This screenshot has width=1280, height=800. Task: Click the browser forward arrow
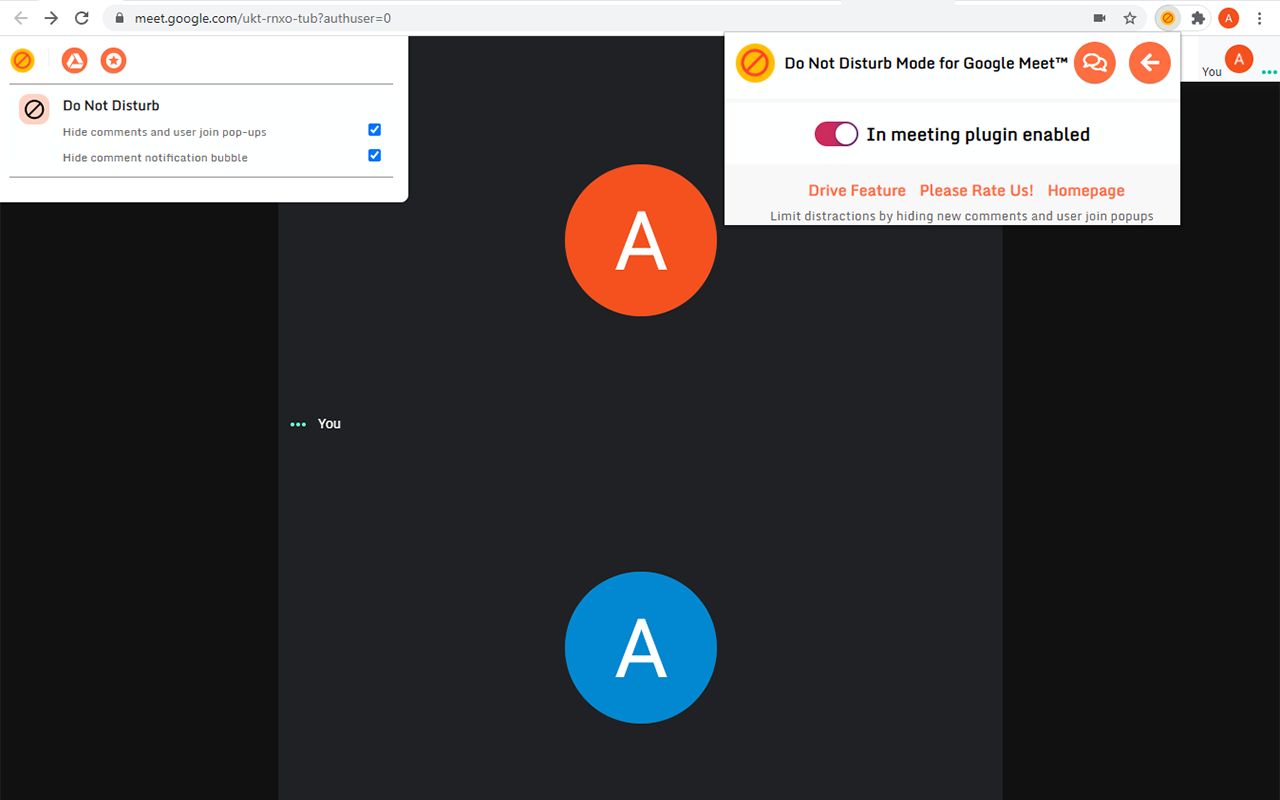click(x=51, y=18)
